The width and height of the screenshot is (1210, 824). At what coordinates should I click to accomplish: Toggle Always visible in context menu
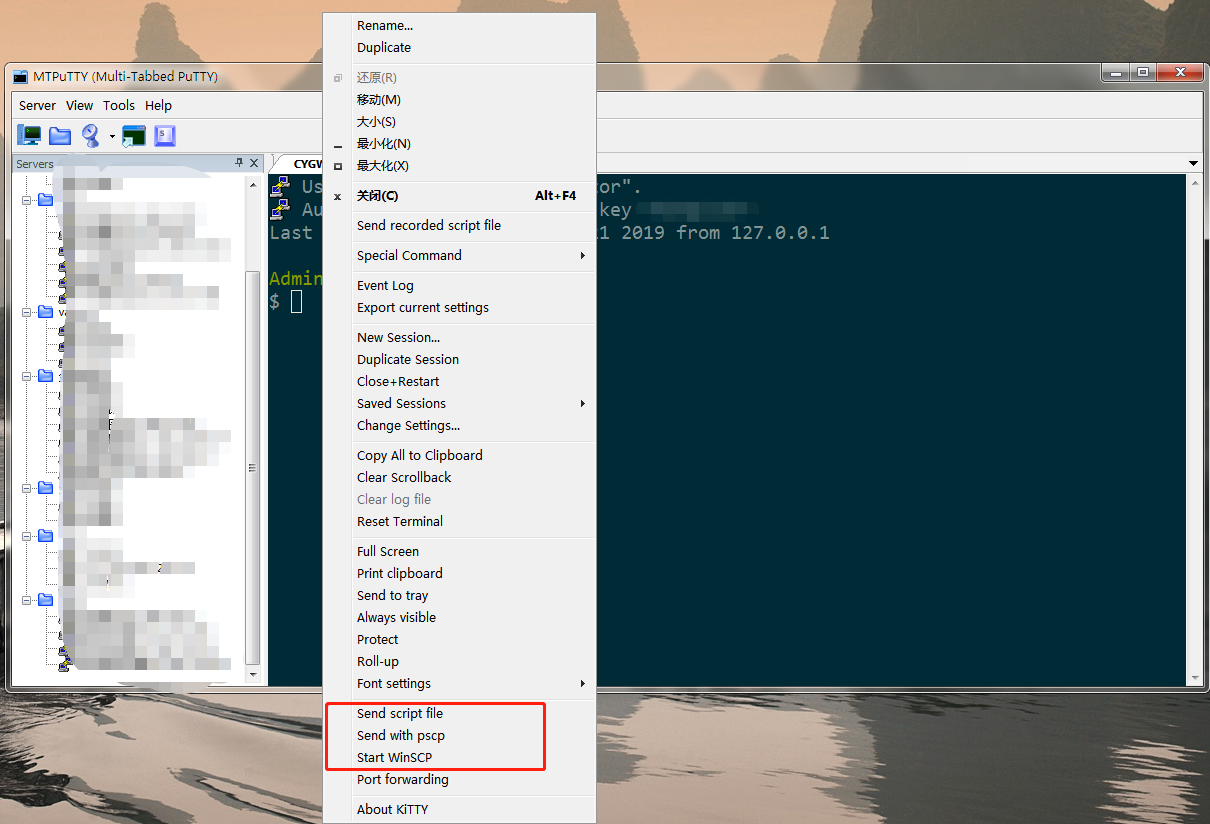coord(396,617)
